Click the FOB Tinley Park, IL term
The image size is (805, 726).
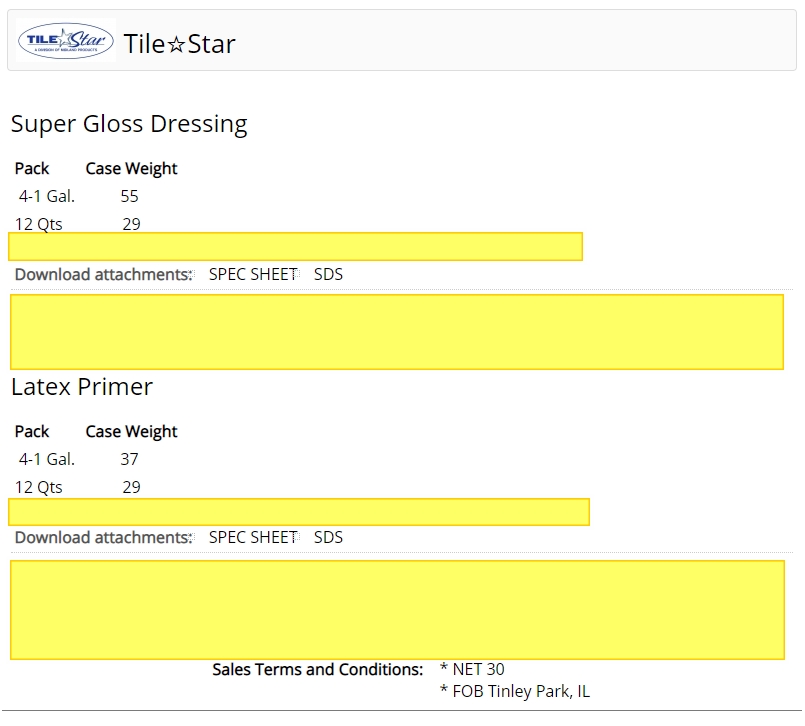515,692
